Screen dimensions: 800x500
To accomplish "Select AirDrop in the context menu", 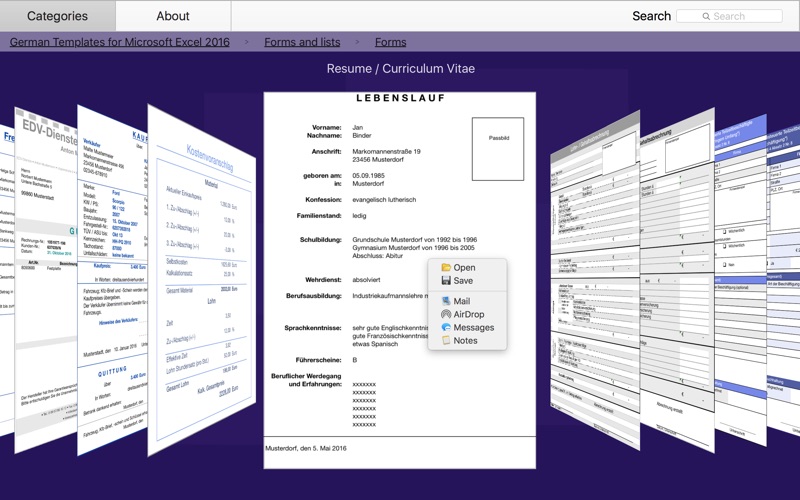I will click(467, 314).
